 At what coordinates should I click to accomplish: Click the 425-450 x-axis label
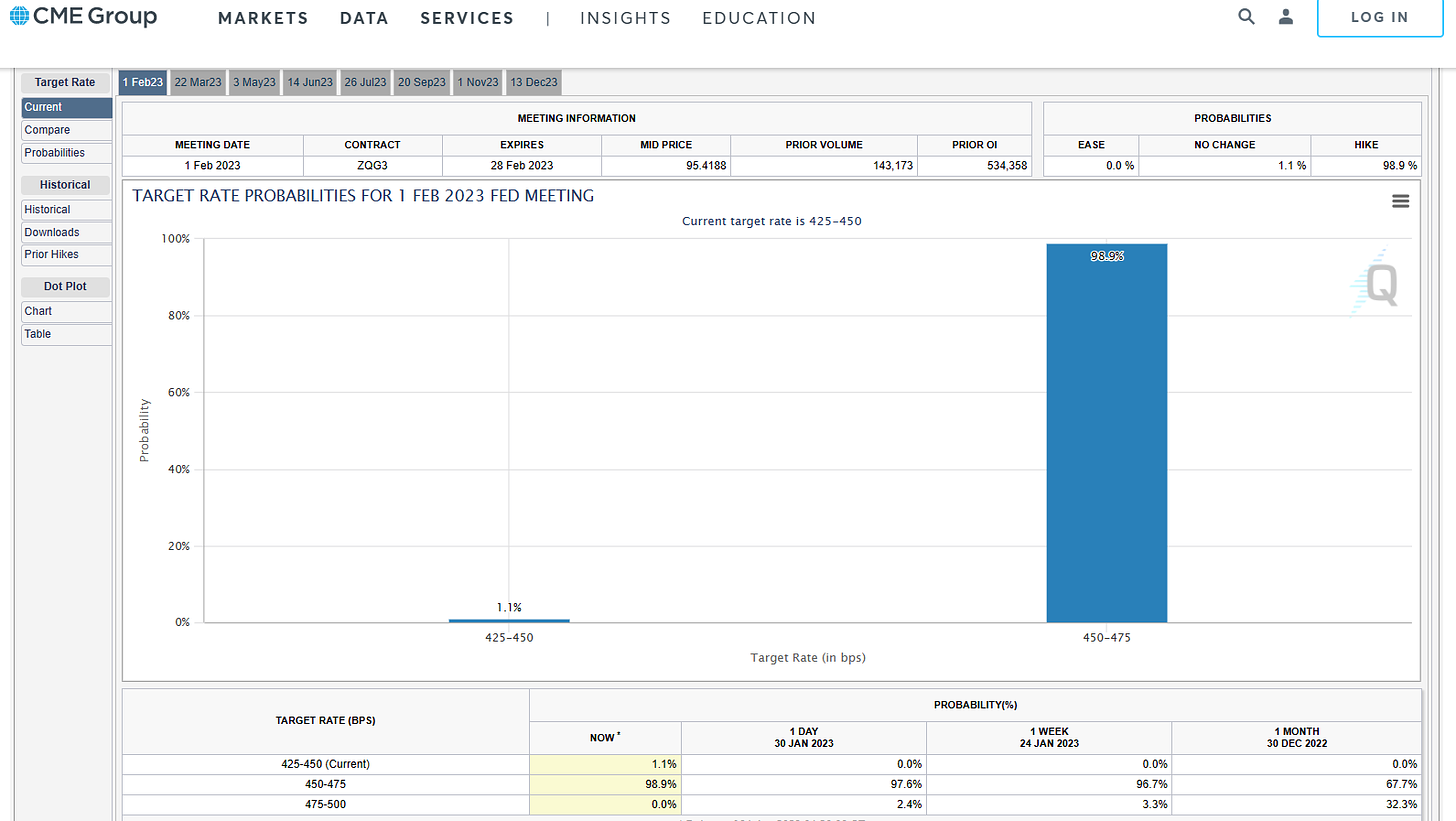point(509,637)
